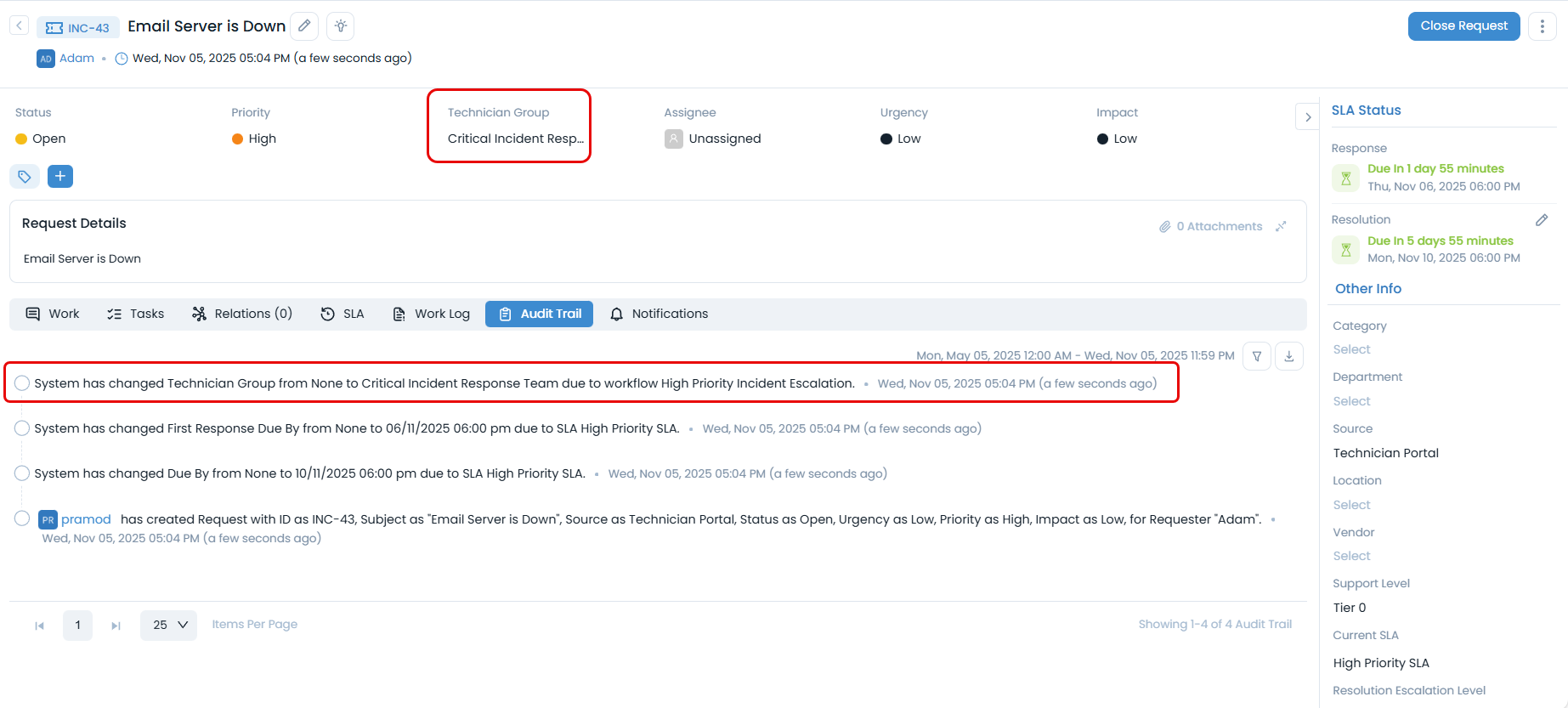Expand request details with the arrows icon
The image size is (1568, 708).
(1281, 226)
